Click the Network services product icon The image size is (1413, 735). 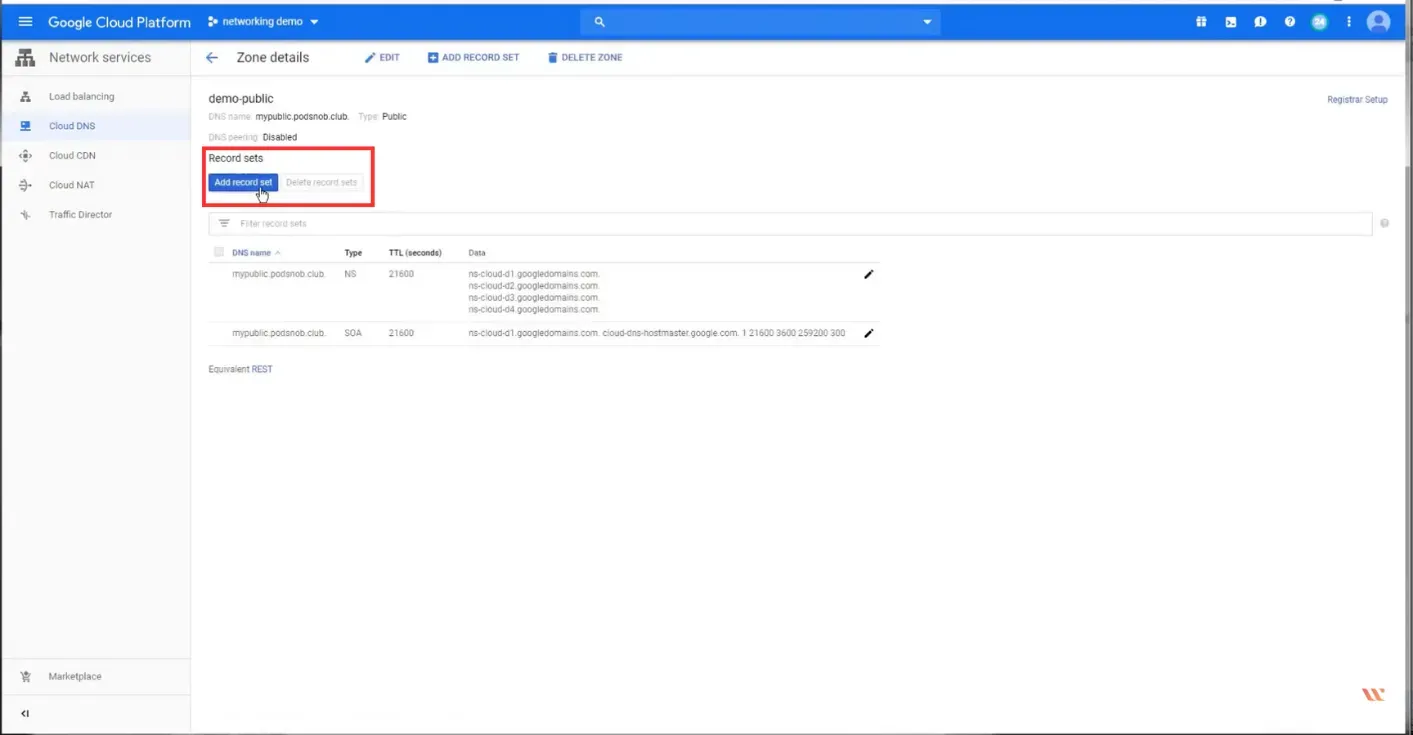pos(25,58)
